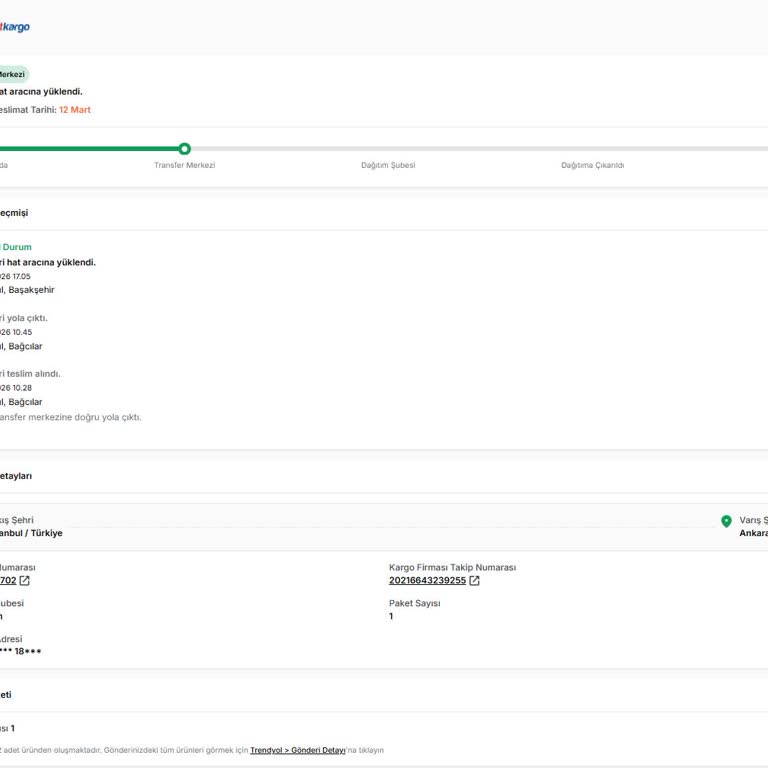Image resolution: width=768 pixels, height=768 pixels.
Task: Open external link icon beside 20216643239255
Action: click(x=474, y=580)
